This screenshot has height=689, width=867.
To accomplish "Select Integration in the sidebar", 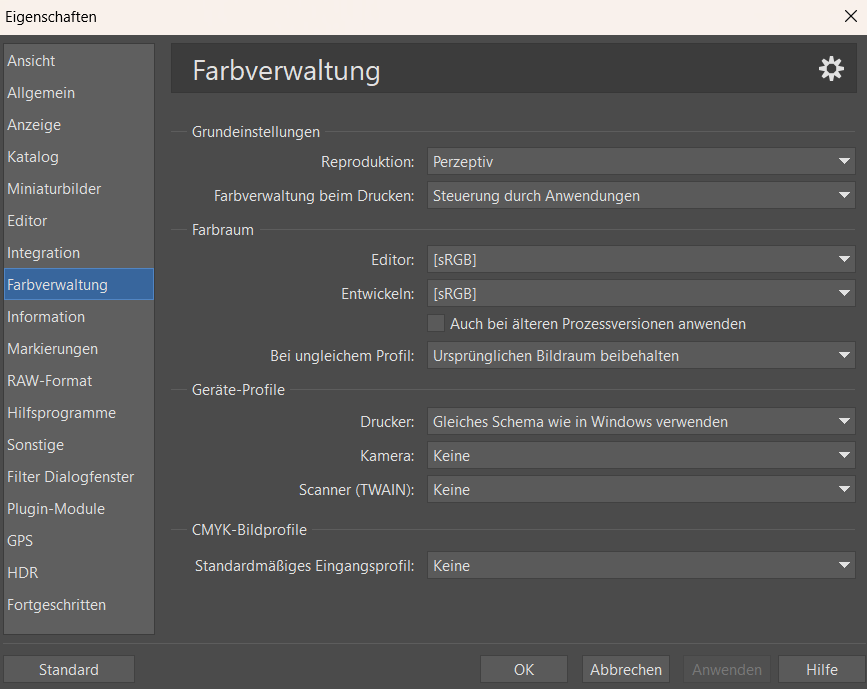I will 79,253.
